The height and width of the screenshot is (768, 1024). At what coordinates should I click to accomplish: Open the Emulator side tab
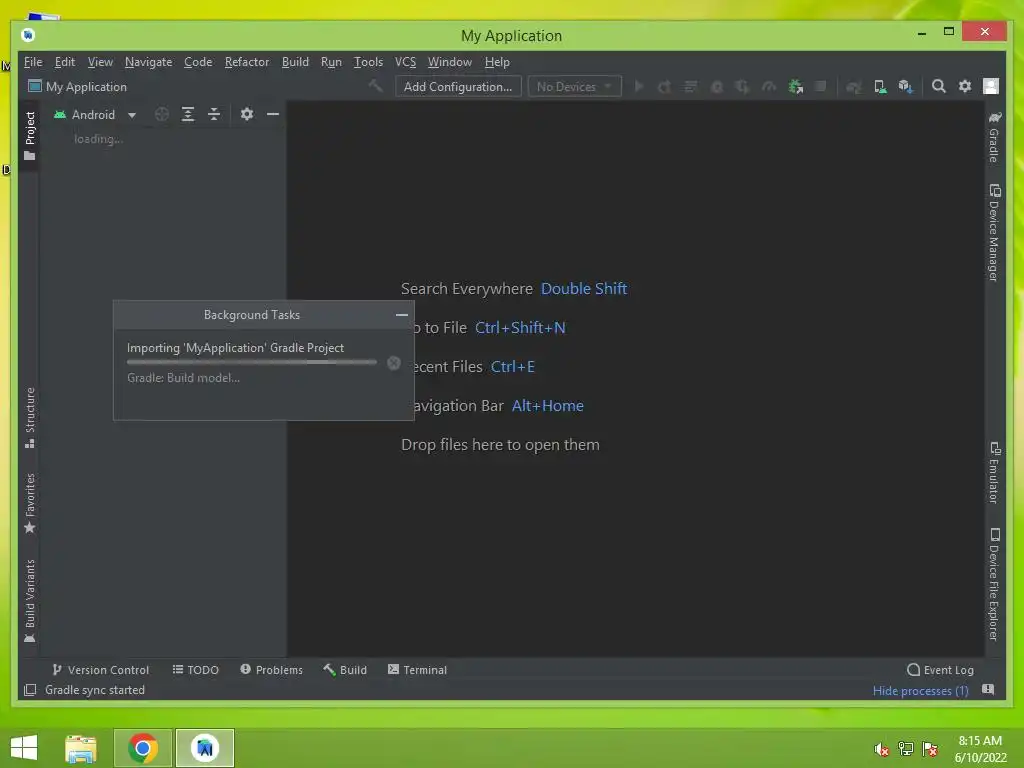tap(994, 473)
